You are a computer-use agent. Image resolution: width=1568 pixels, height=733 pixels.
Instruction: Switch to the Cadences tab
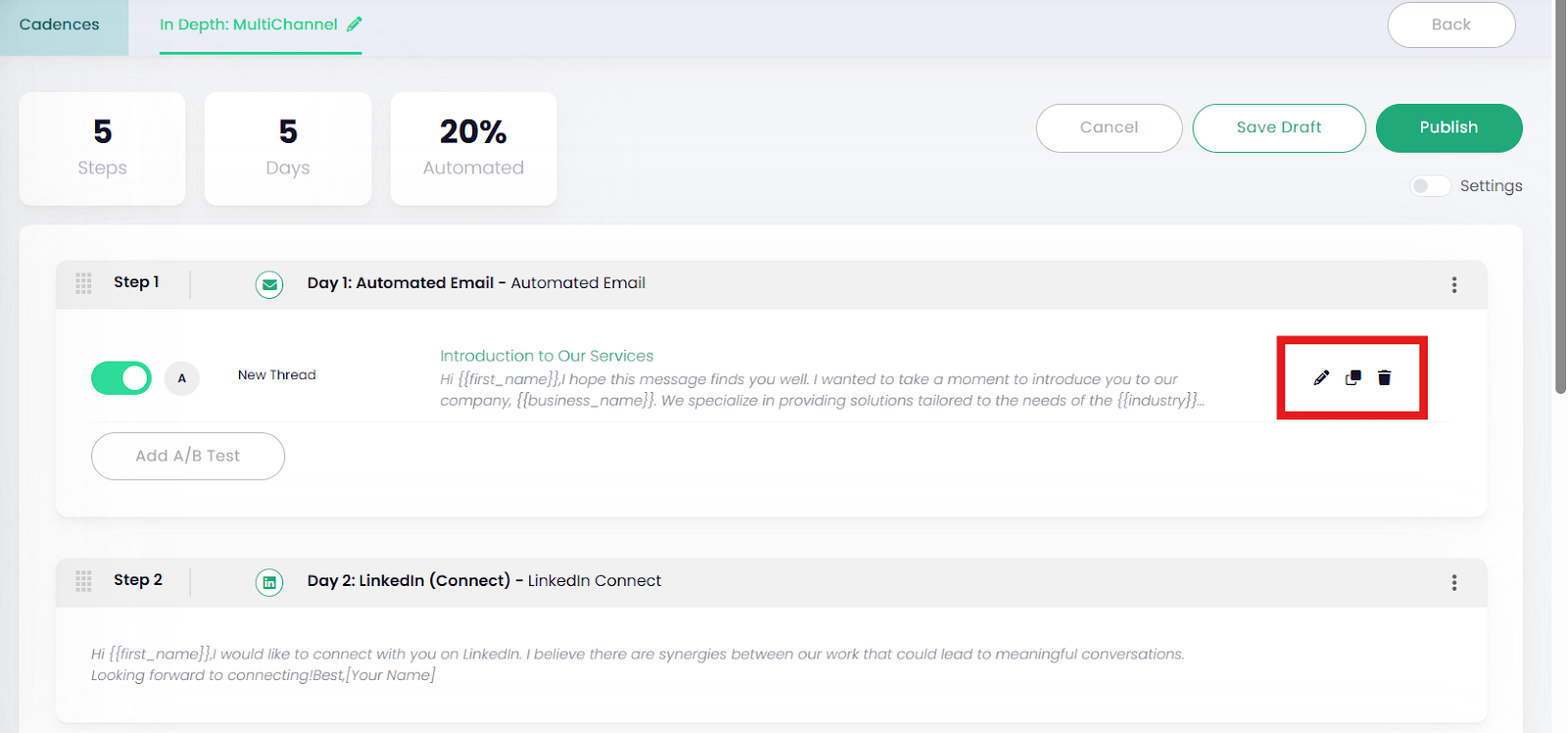tap(60, 24)
